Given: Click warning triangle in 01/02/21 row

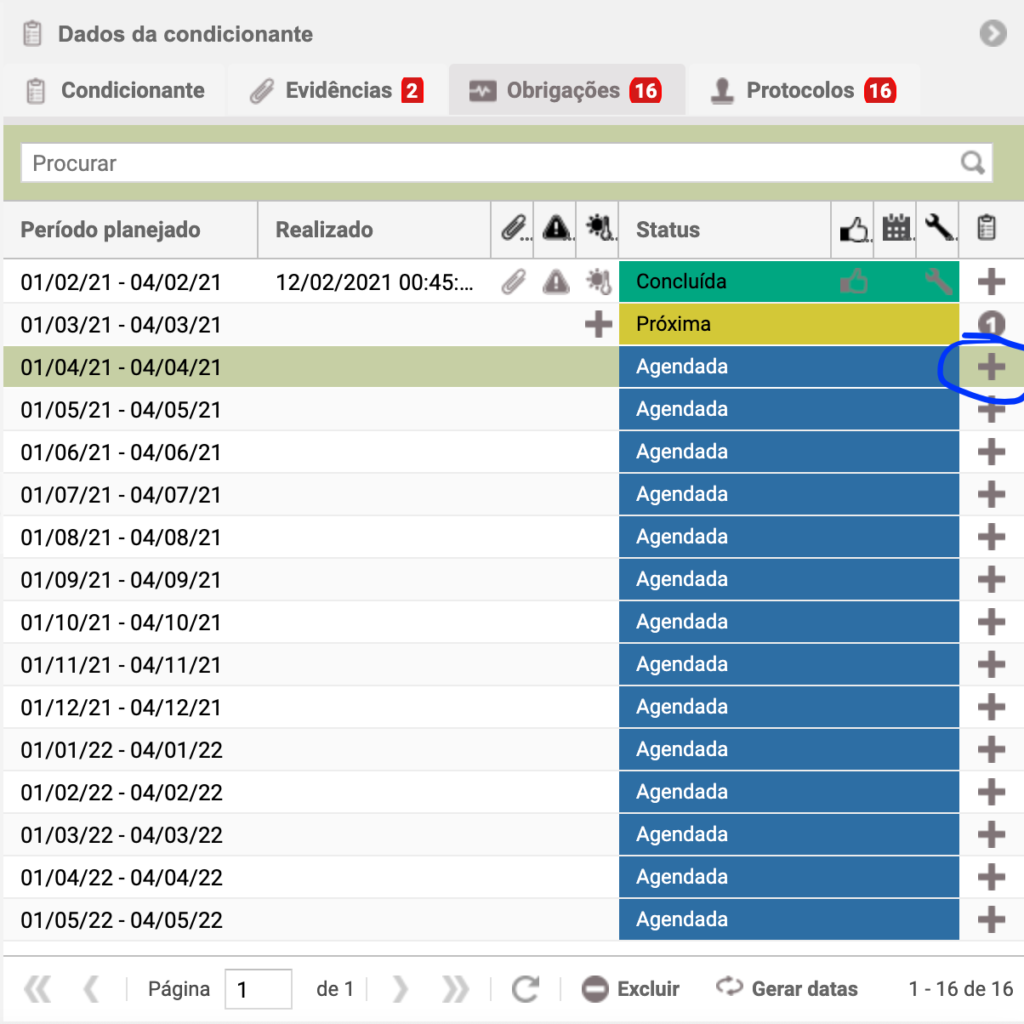Looking at the screenshot, I should tap(556, 282).
